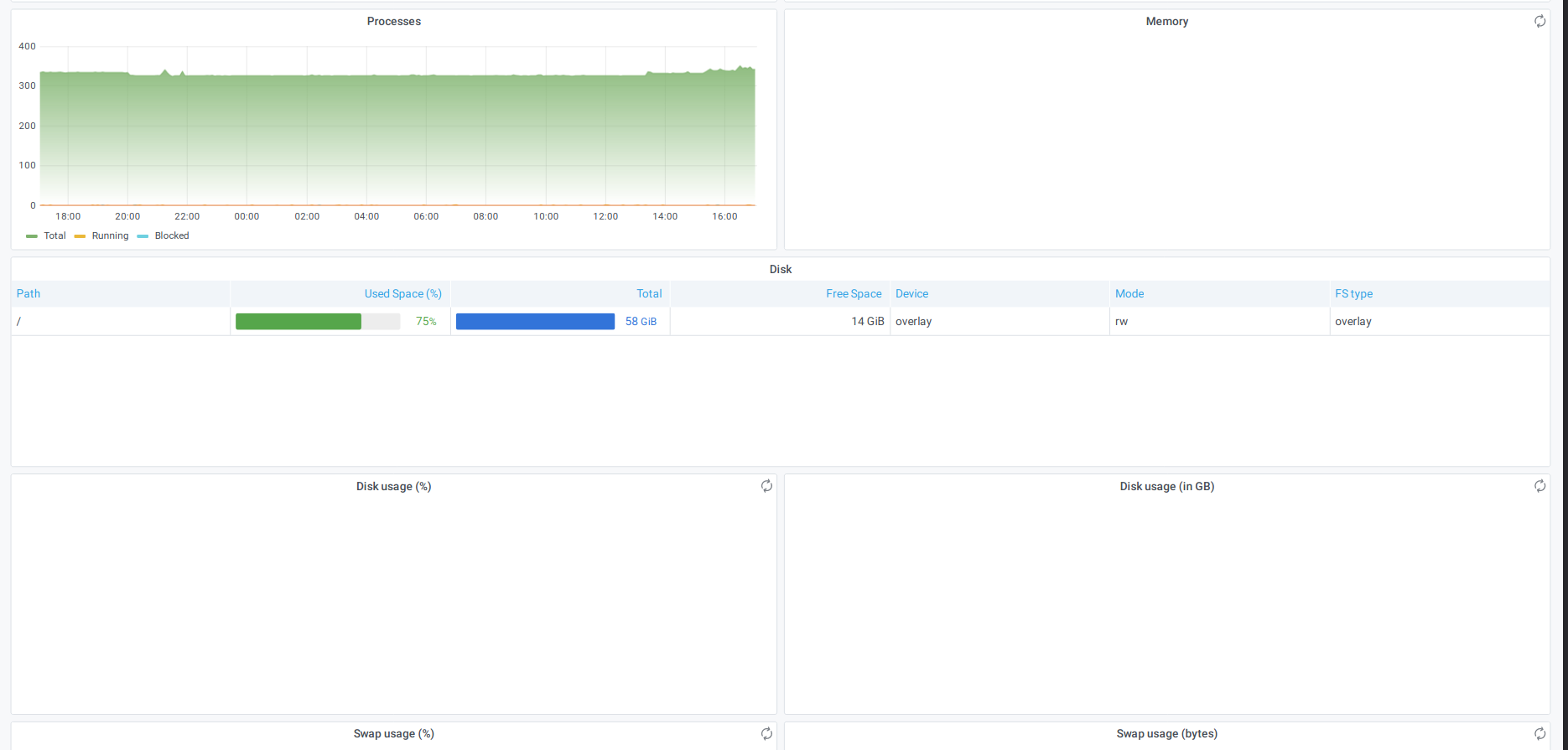1568x750 pixels.
Task: Click the root path '/' cell
Action: click(x=121, y=322)
